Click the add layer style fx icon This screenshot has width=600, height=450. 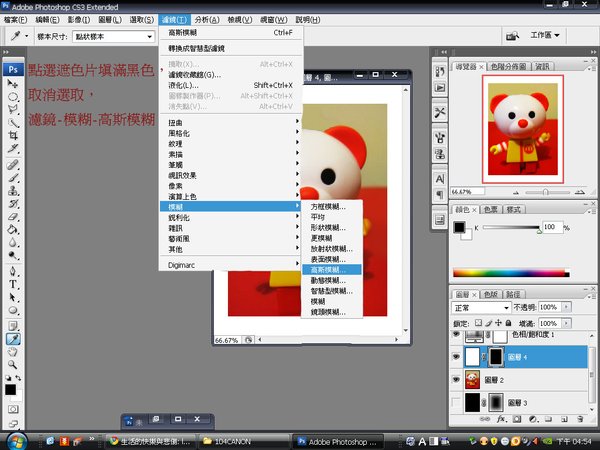tap(501, 419)
